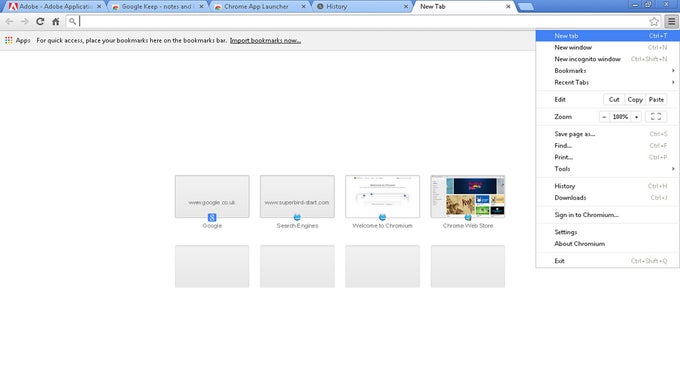This screenshot has height=383, width=680.
Task: Click Import bookmarks now link
Action: 265,40
